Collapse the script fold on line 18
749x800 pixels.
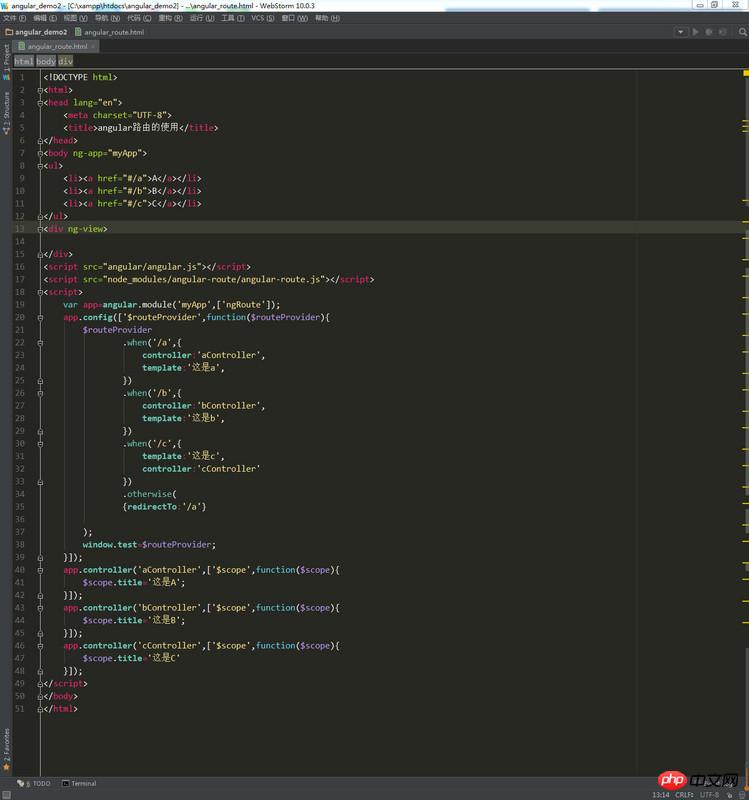[40, 293]
